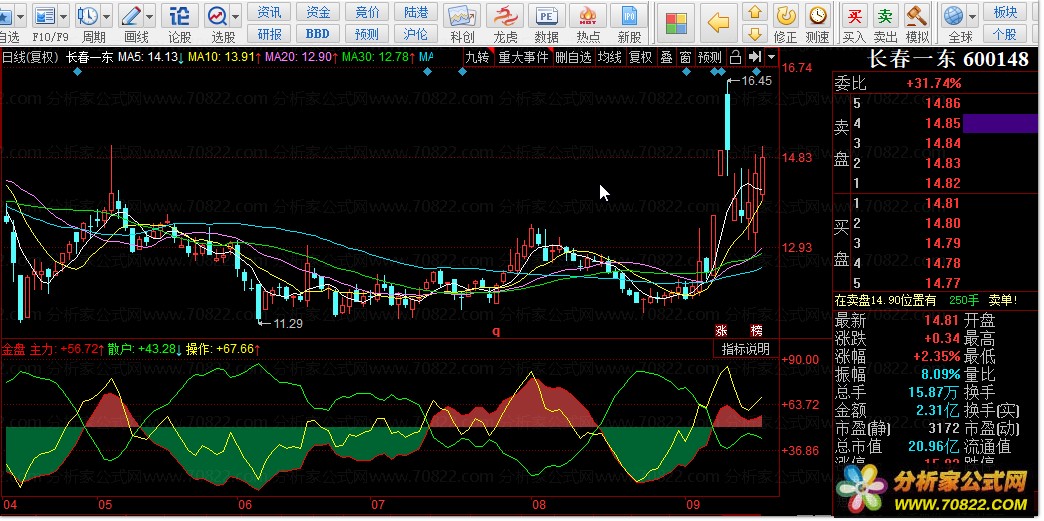Image resolution: width=1044 pixels, height=521 pixels.
Task: Click the 长春一东 600148 stock title
Action: pyautogui.click(x=948, y=59)
